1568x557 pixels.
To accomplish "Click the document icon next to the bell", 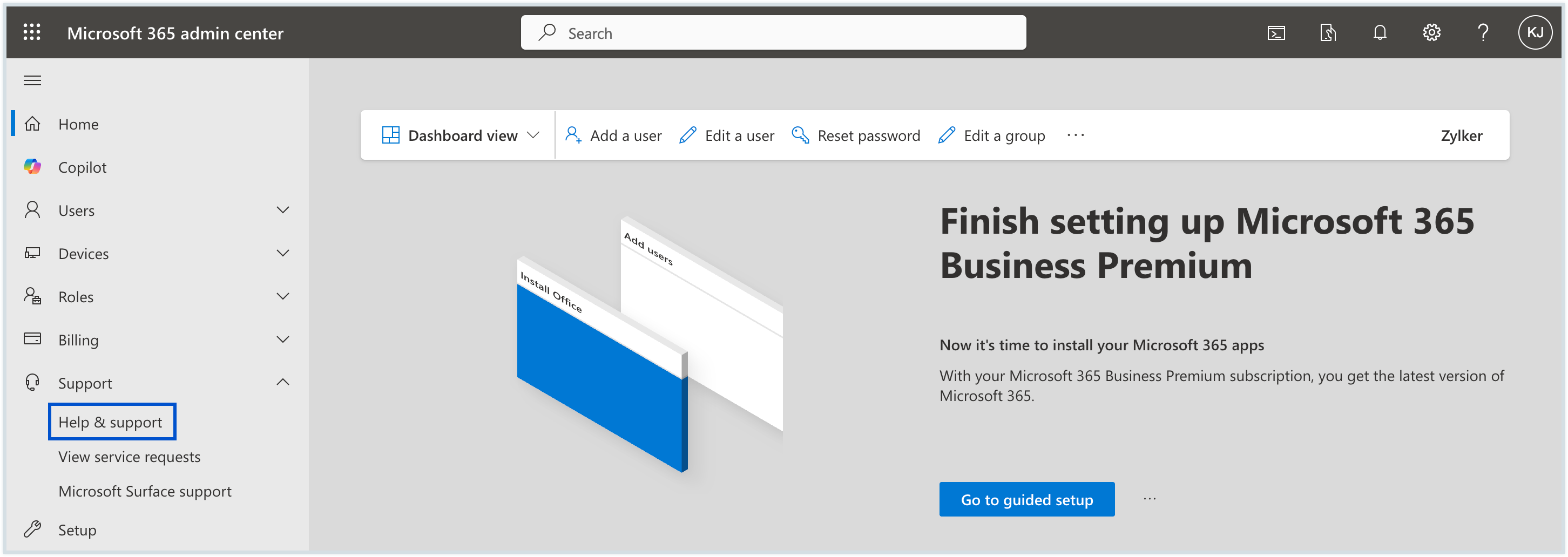I will click(x=1328, y=32).
